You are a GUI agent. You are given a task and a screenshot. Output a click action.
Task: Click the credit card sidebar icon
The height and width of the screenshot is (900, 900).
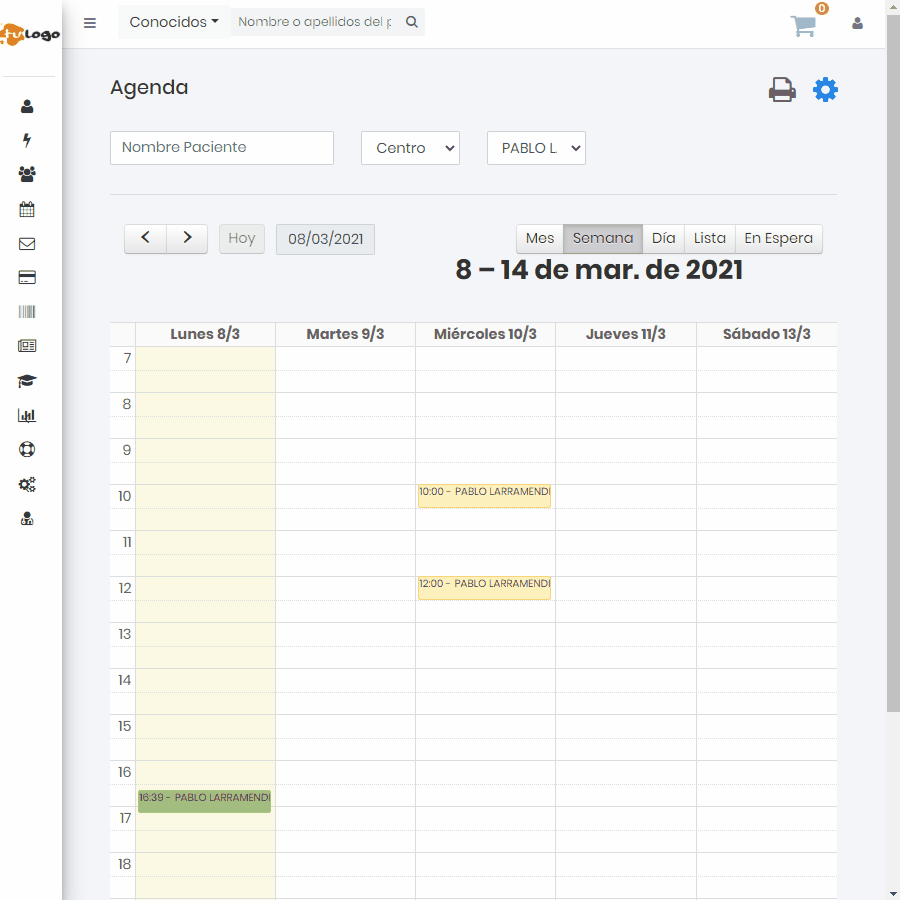(27, 278)
